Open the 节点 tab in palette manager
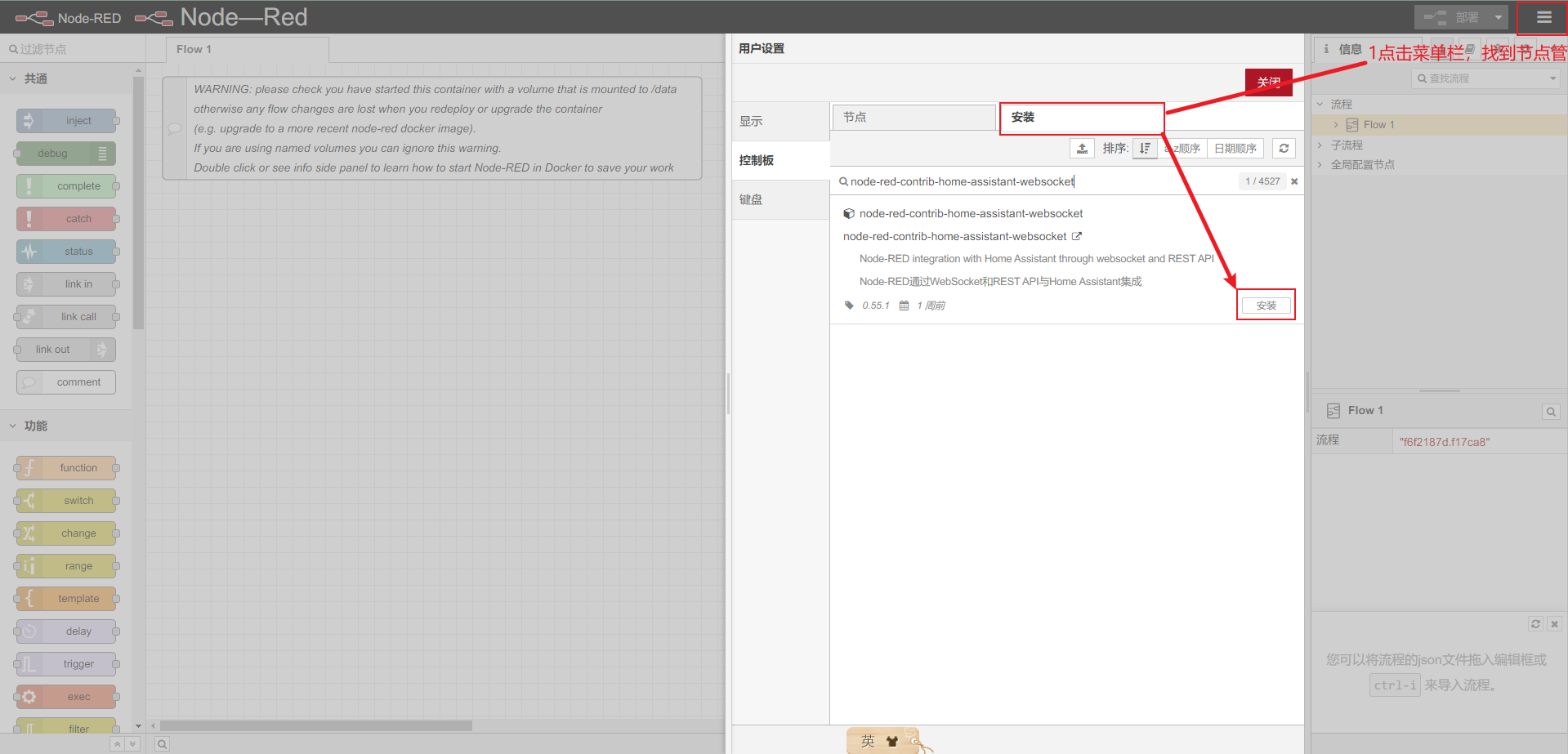 (914, 118)
